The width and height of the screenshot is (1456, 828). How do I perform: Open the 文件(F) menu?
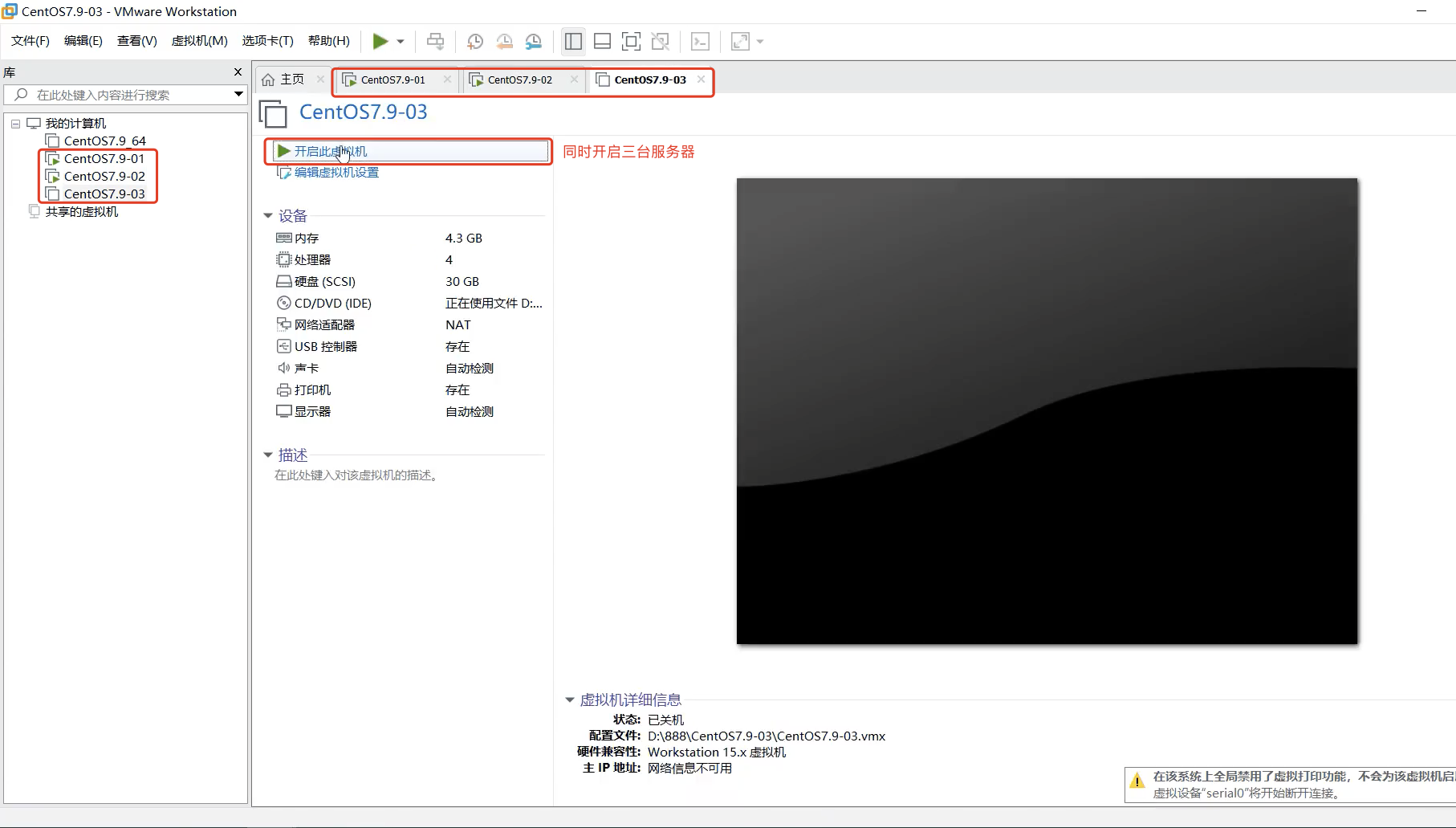pos(31,41)
